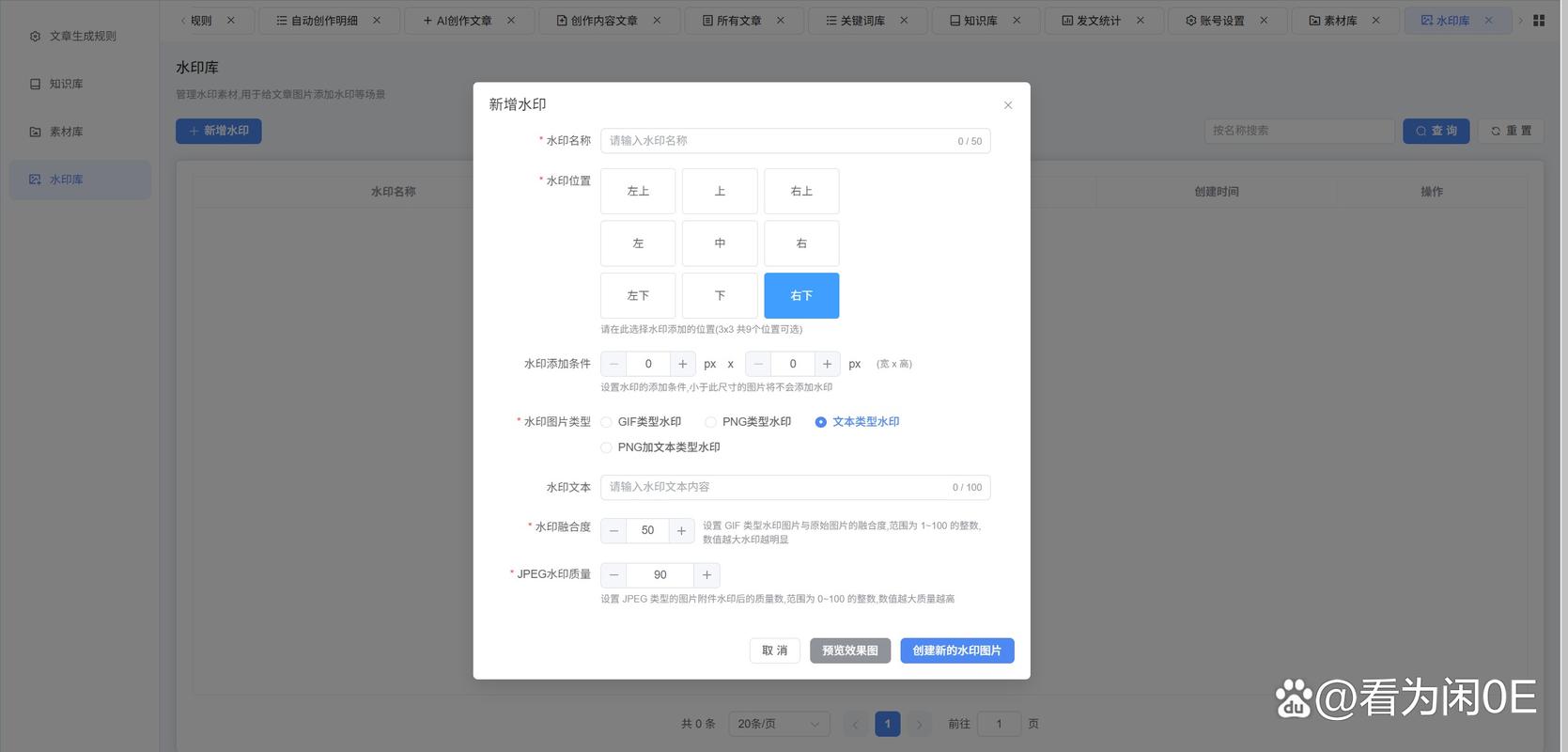Screen dimensions: 1568x752
Task: Choose 左下 watermark position
Action: [638, 295]
